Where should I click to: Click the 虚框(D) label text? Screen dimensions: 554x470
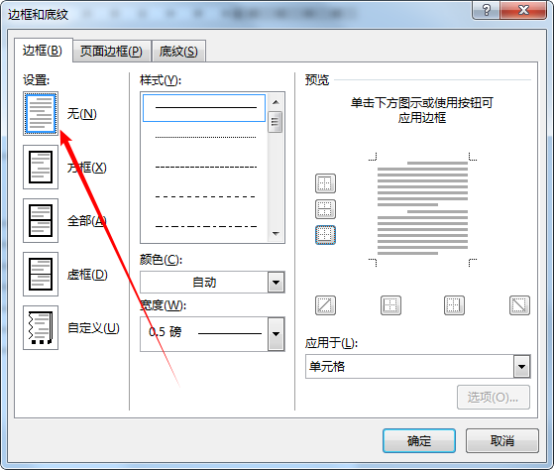(x=87, y=275)
